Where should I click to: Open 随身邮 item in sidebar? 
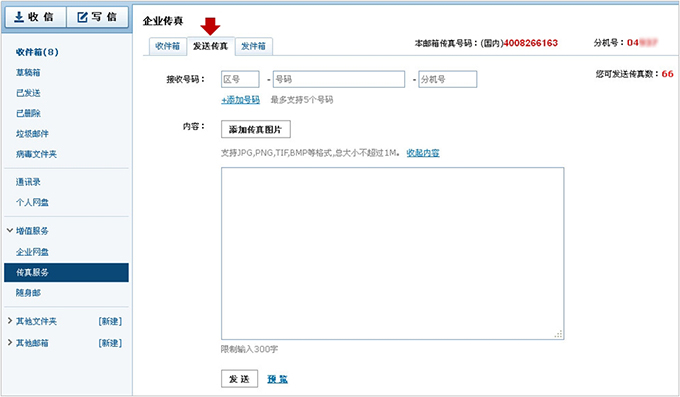28,293
